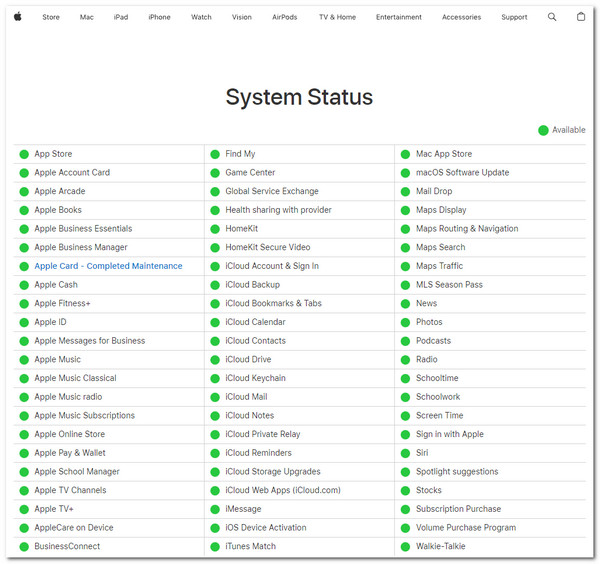Select the Apple Arcade entry
This screenshot has height=564, width=600.
point(60,191)
